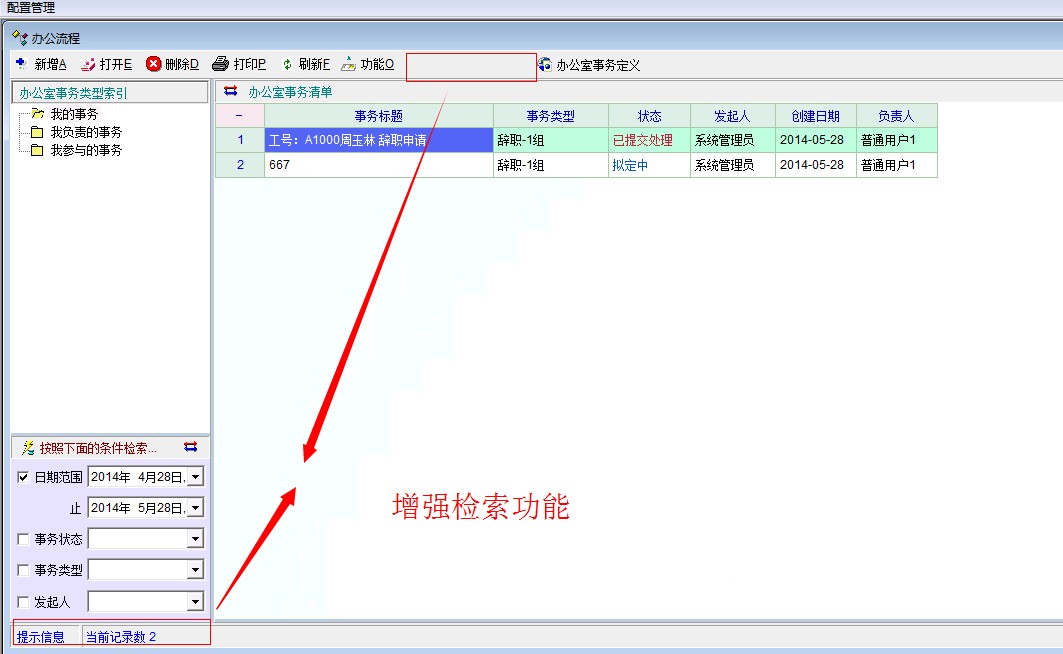
Task: Enable the 事务状态 filter checkbox
Action: coord(24,539)
